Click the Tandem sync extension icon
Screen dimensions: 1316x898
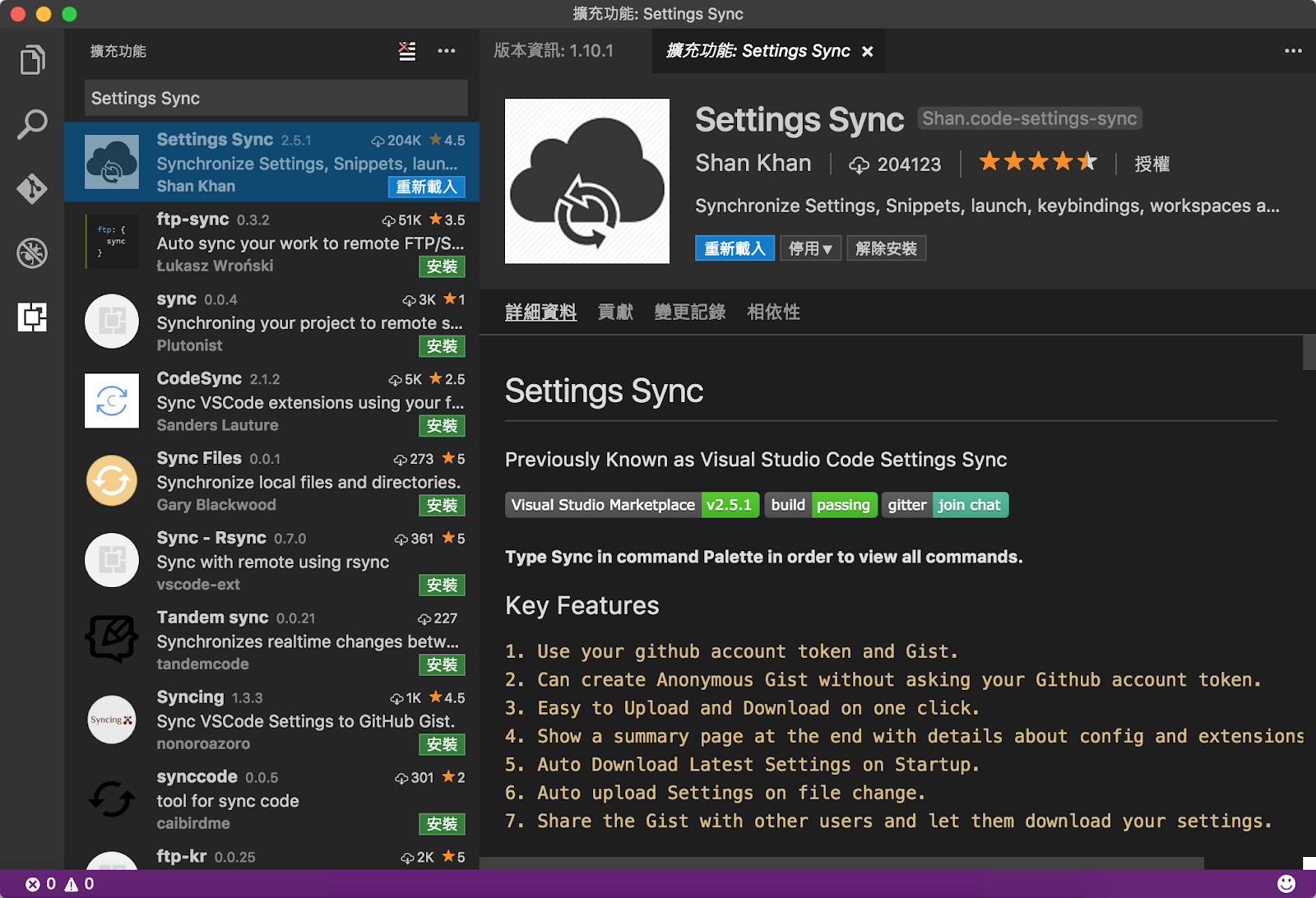tap(112, 639)
